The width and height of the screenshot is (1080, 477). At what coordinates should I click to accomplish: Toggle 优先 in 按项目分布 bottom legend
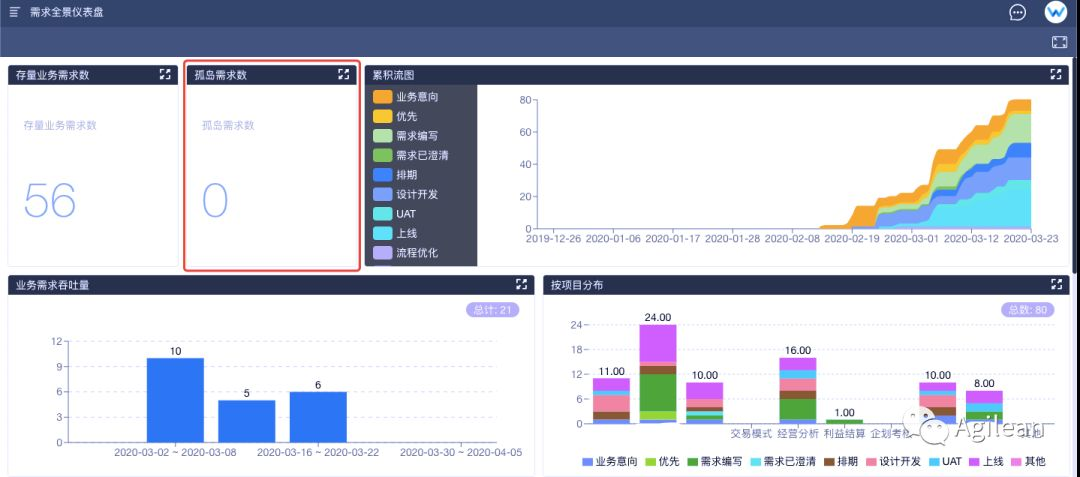tap(662, 461)
